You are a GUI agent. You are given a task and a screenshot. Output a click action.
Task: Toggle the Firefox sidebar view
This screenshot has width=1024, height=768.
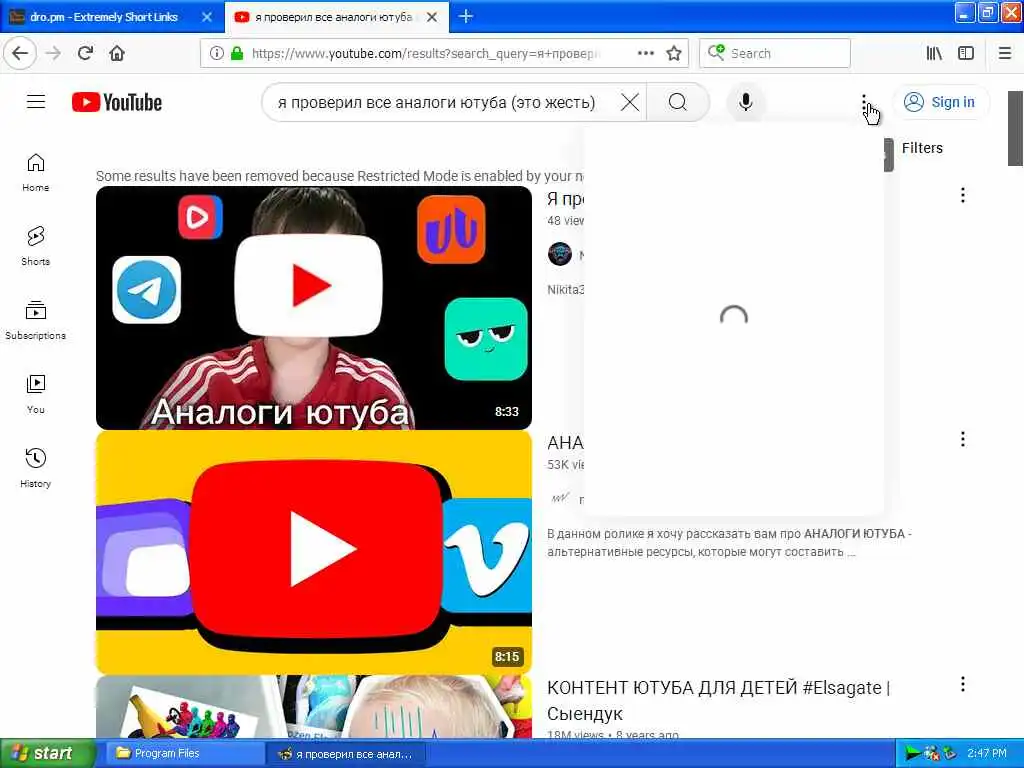(x=966, y=54)
